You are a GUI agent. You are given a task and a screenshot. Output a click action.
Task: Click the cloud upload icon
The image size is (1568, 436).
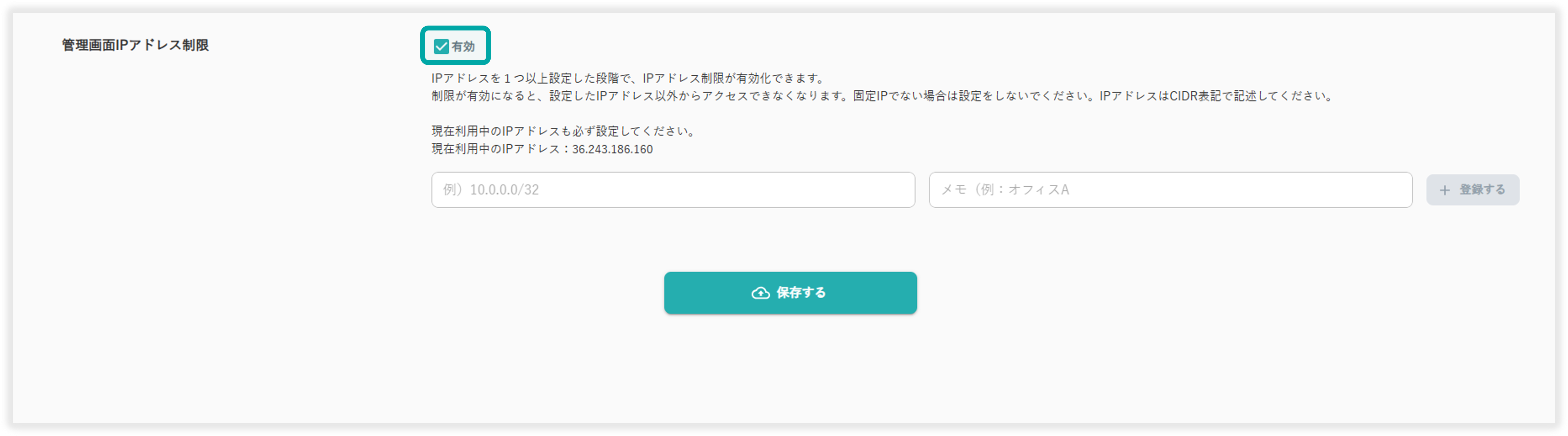pyautogui.click(x=760, y=293)
